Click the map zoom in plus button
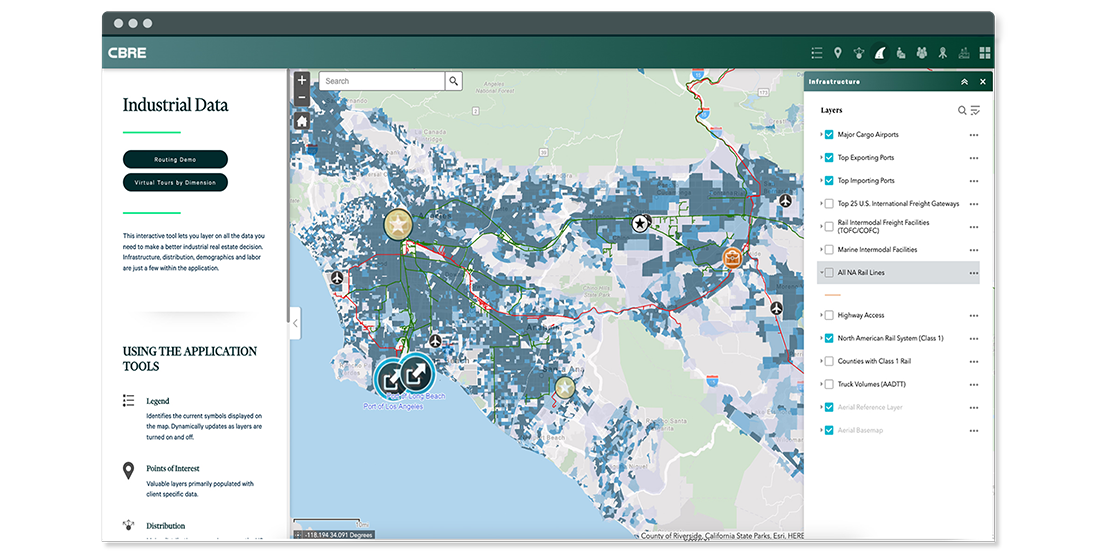1104x552 pixels. click(x=302, y=80)
